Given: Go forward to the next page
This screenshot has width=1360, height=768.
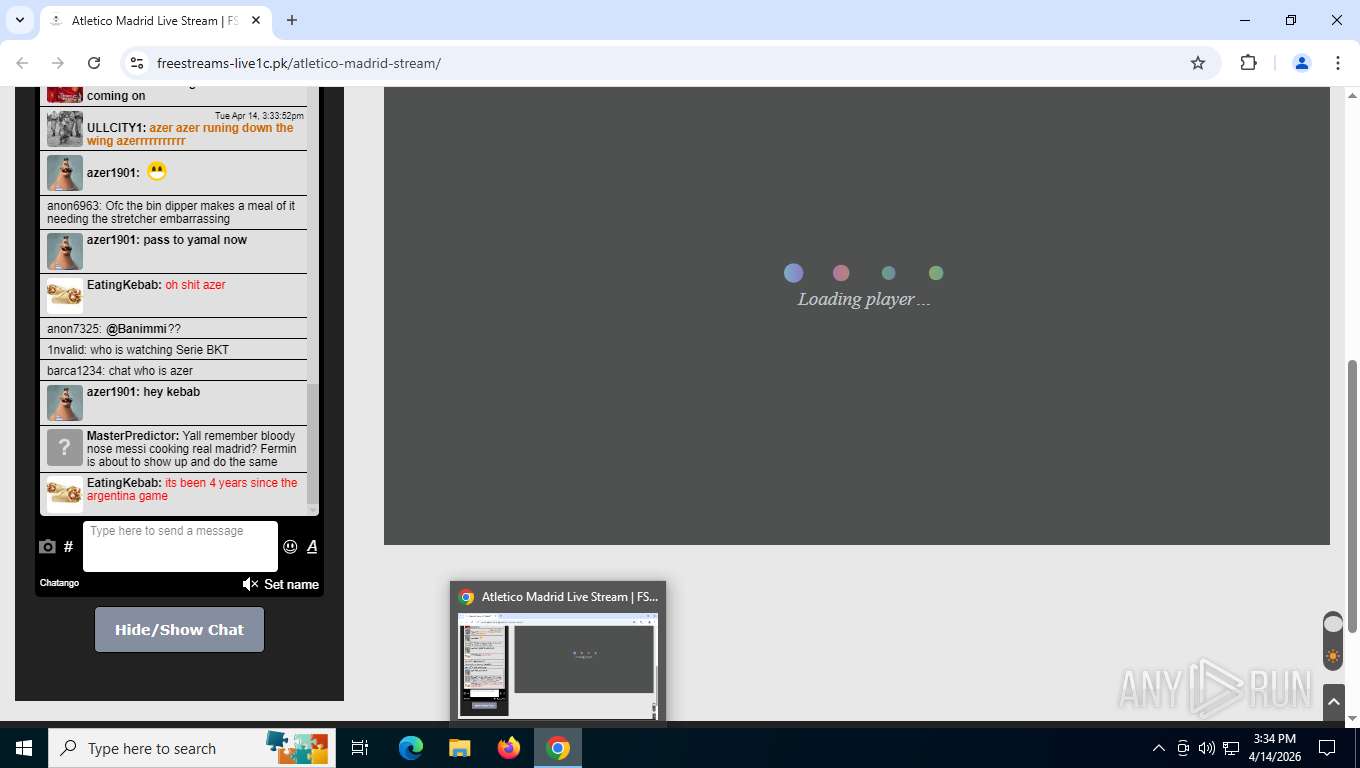Looking at the screenshot, I should click(58, 63).
